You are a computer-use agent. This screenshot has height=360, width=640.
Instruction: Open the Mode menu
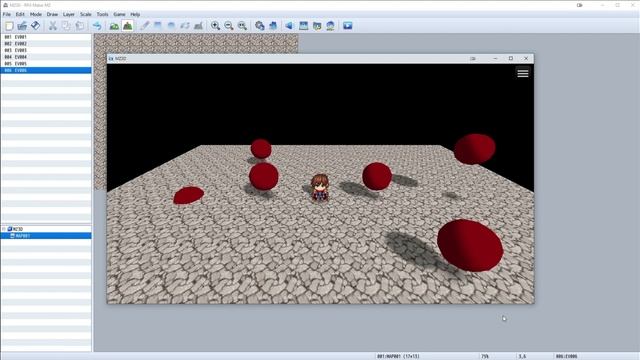click(x=36, y=14)
